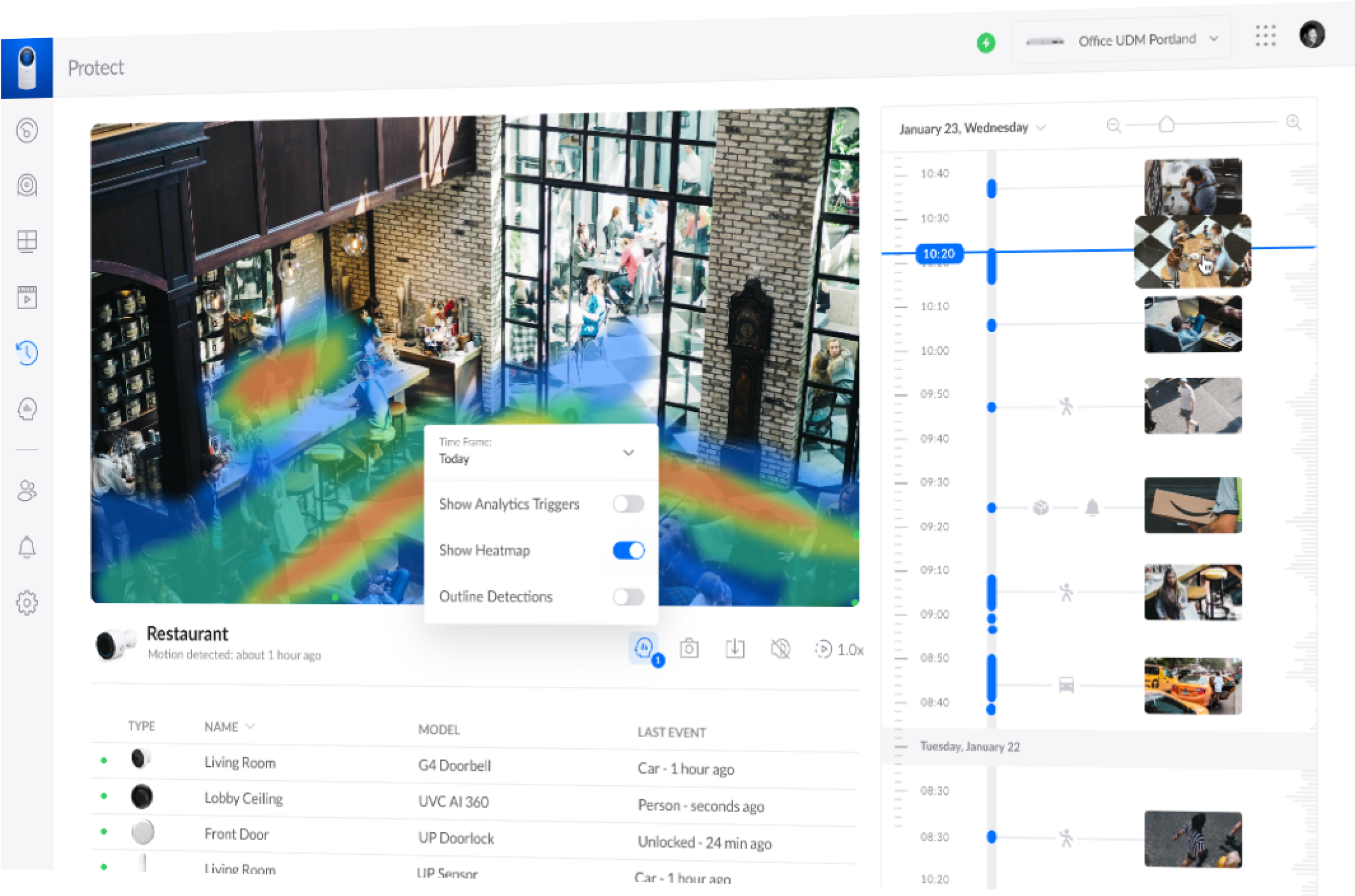Open the Amazon package event thumbnail
This screenshot has width=1355, height=896.
(1193, 505)
